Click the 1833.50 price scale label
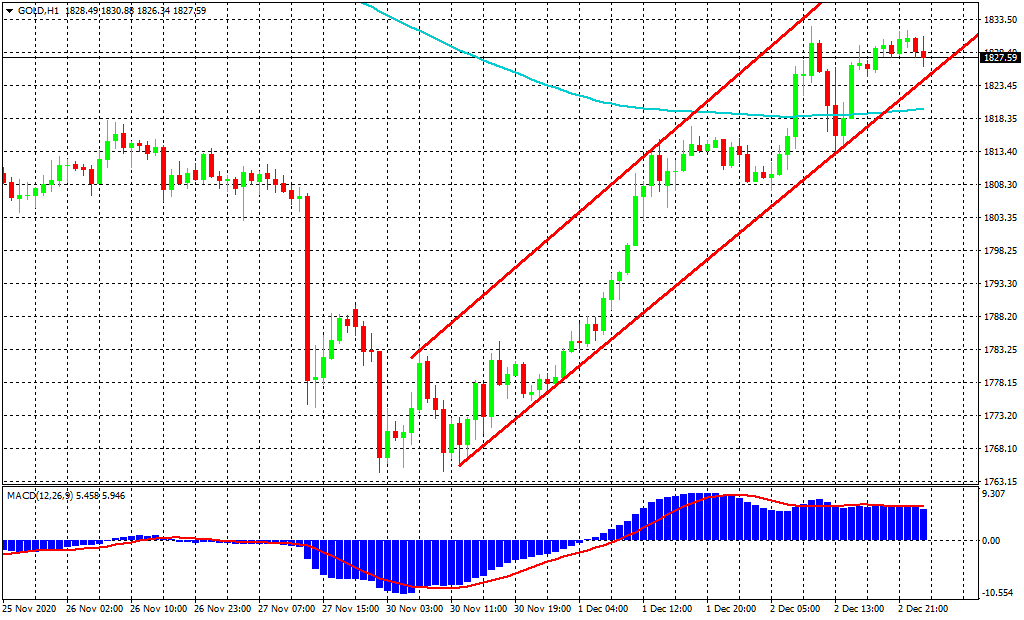This screenshot has height=620, width=1024. click(1000, 20)
